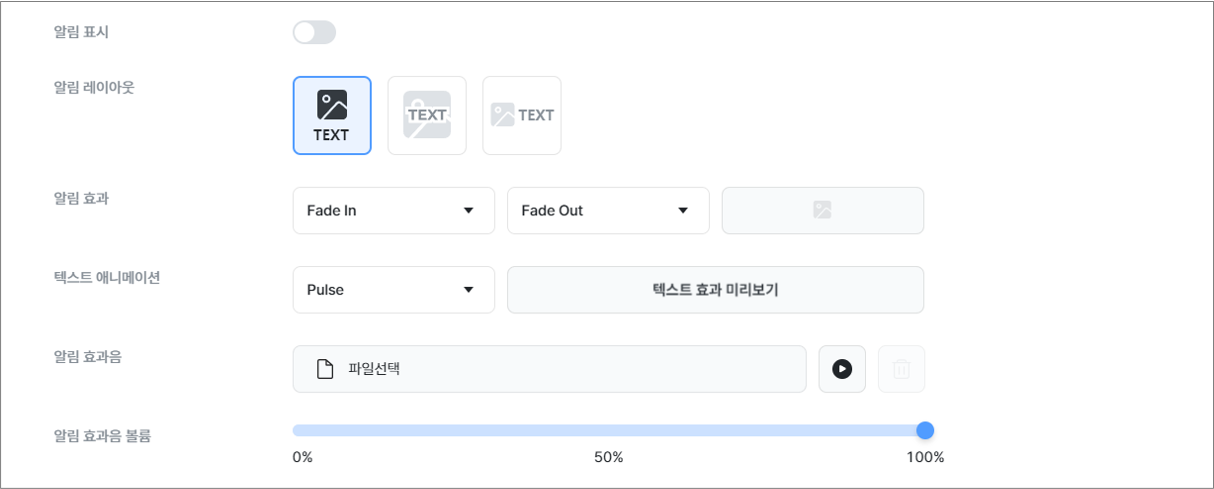This screenshot has height=489, width=1214.
Task: Click the Pulse dropdown arrow
Action: tap(469, 290)
